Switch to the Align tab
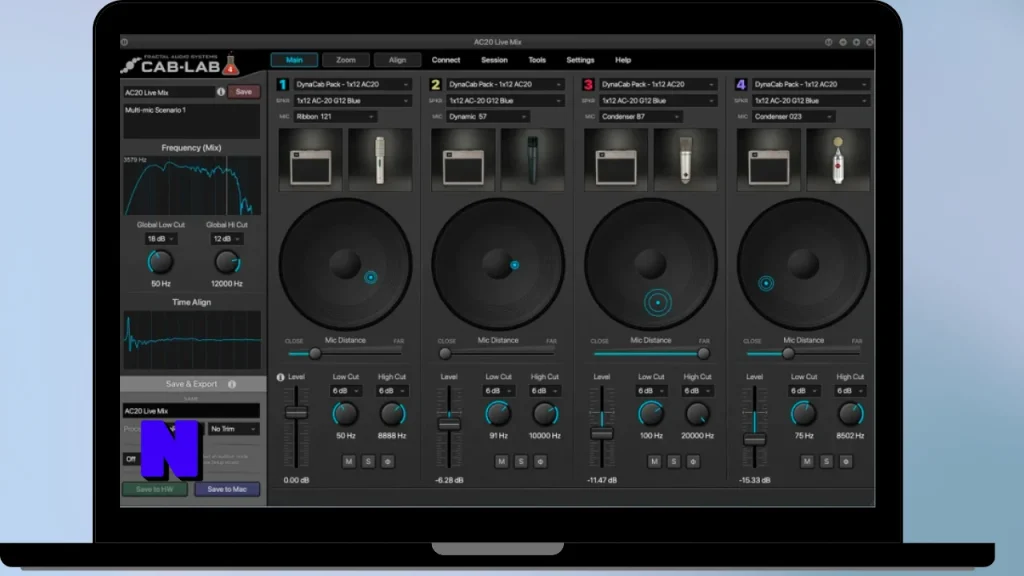 click(x=398, y=60)
